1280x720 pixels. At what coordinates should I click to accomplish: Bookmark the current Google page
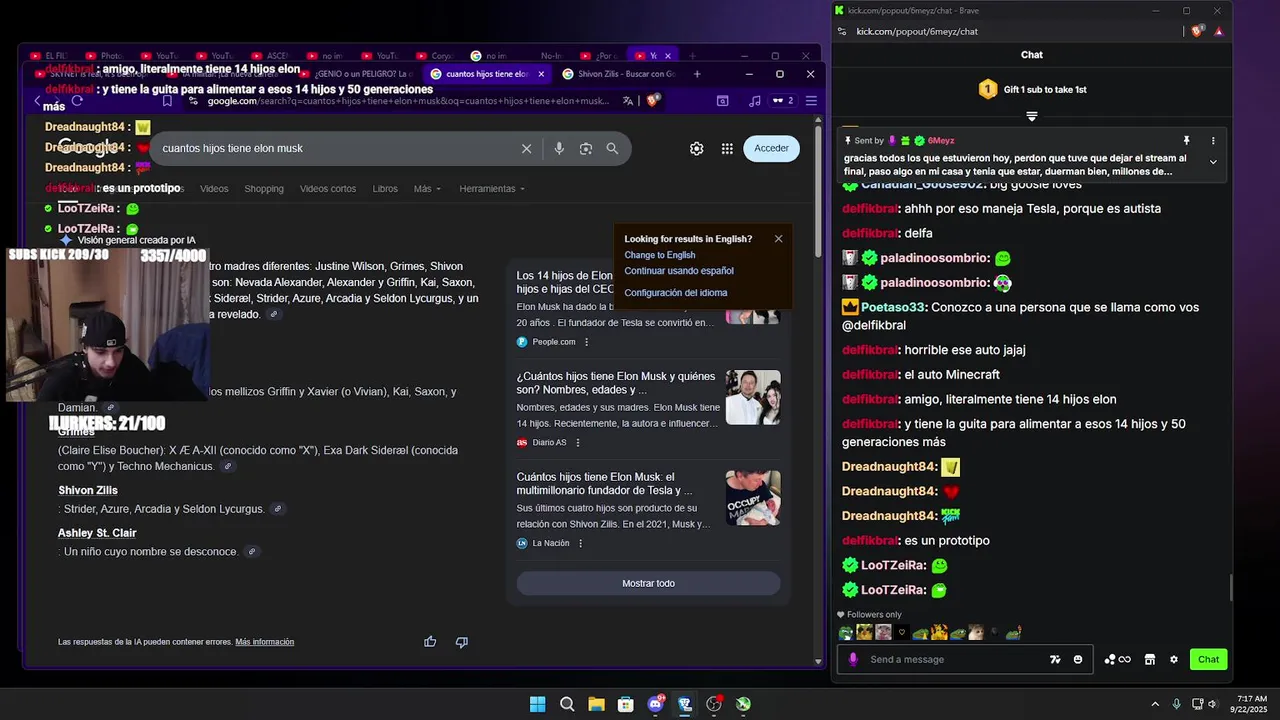[x=167, y=100]
